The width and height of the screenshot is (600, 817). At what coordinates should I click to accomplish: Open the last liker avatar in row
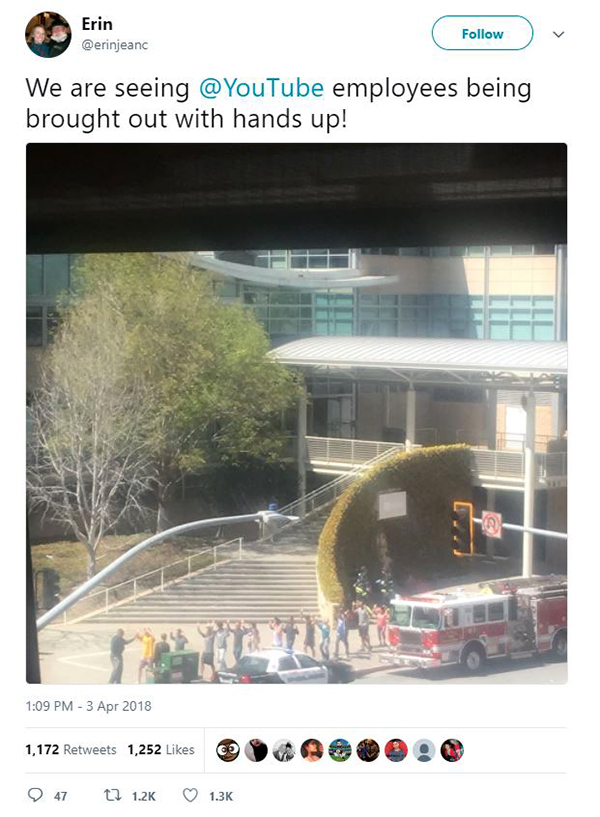point(452,750)
